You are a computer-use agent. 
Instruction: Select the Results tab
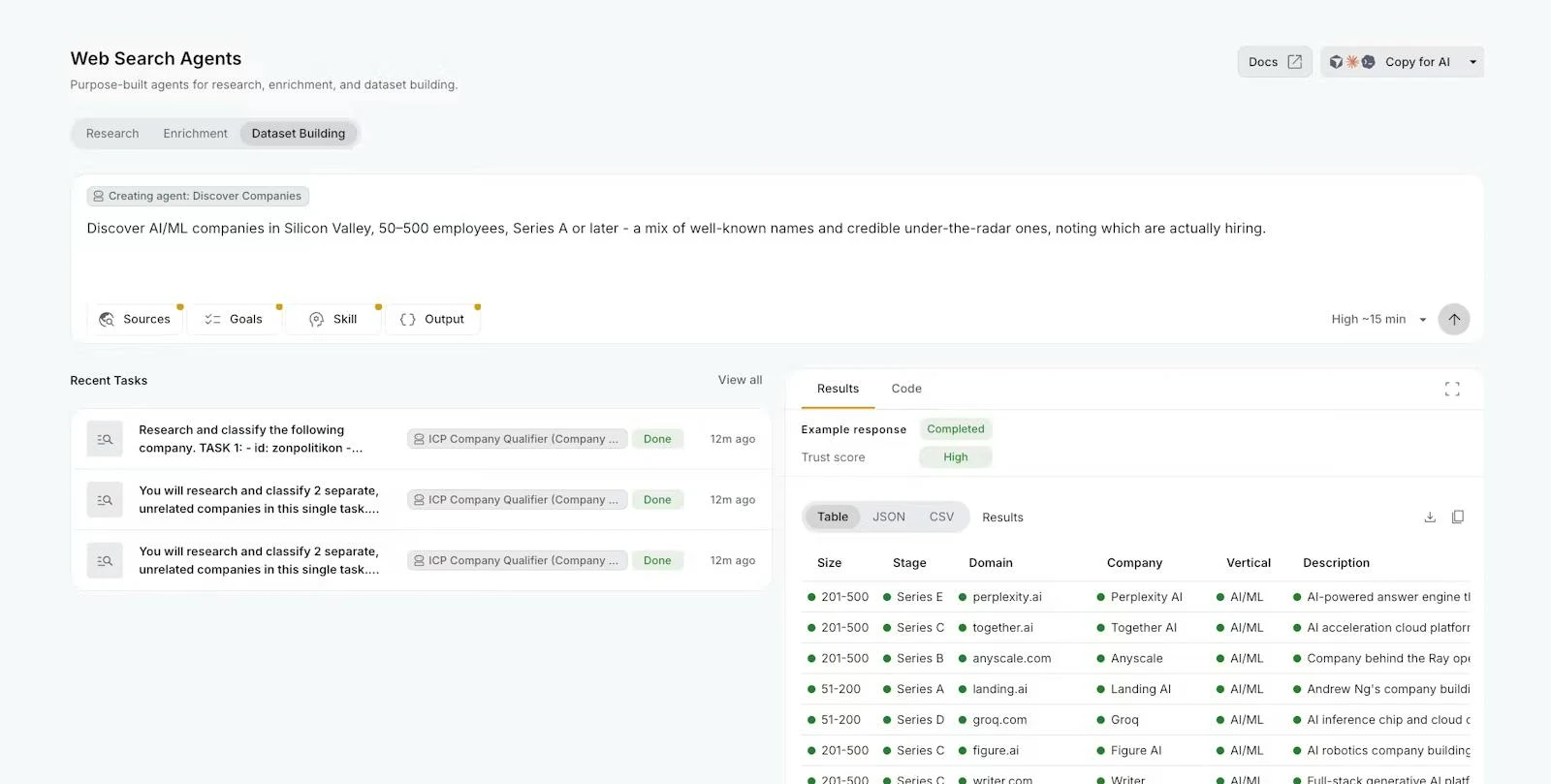click(838, 389)
